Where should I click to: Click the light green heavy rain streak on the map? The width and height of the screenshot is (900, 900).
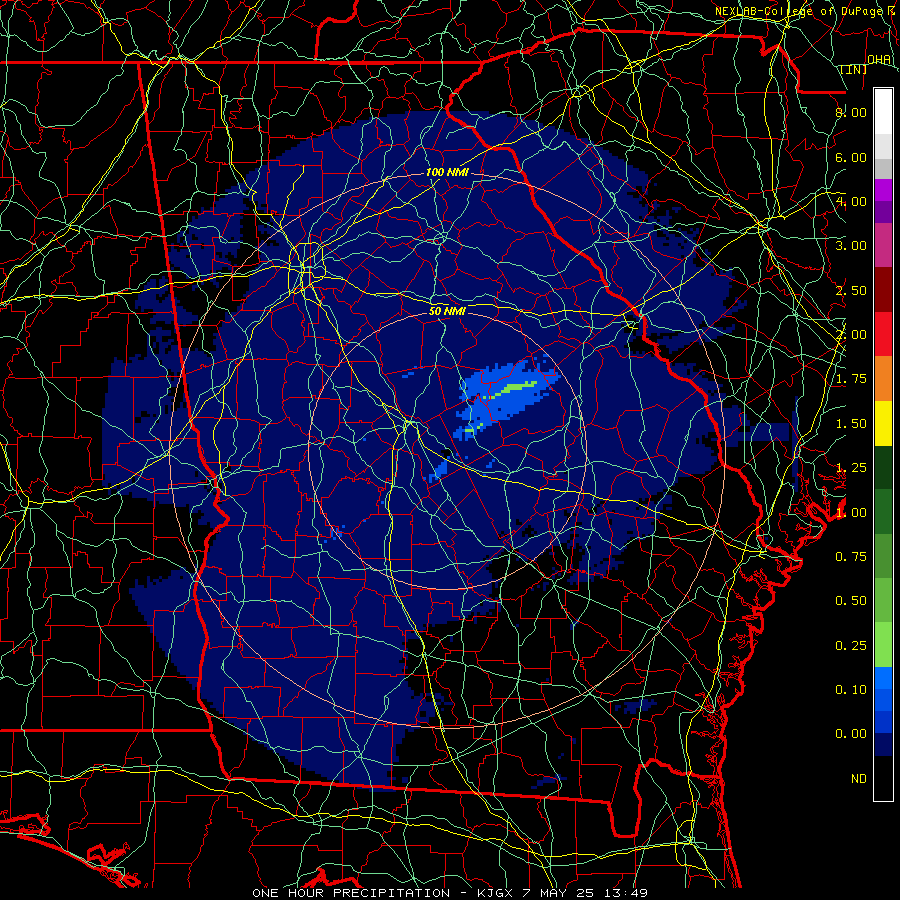tap(513, 388)
